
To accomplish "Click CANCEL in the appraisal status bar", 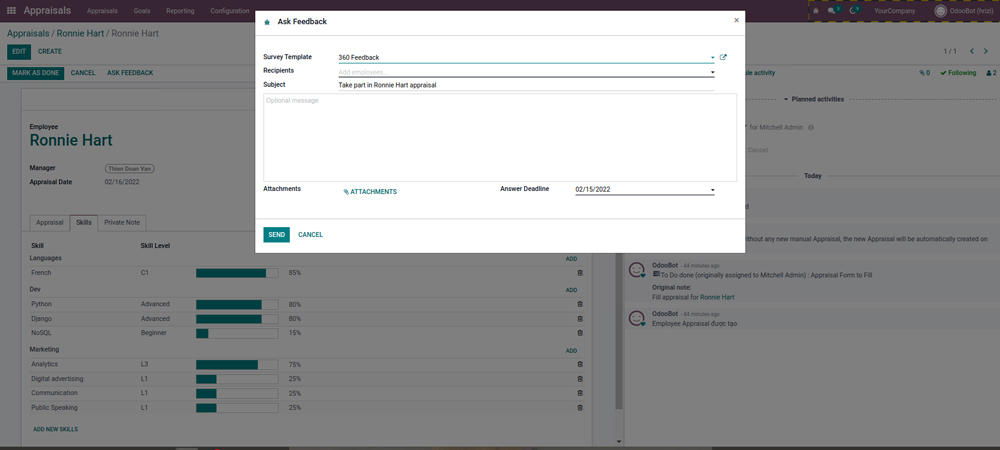I will coord(83,73).
